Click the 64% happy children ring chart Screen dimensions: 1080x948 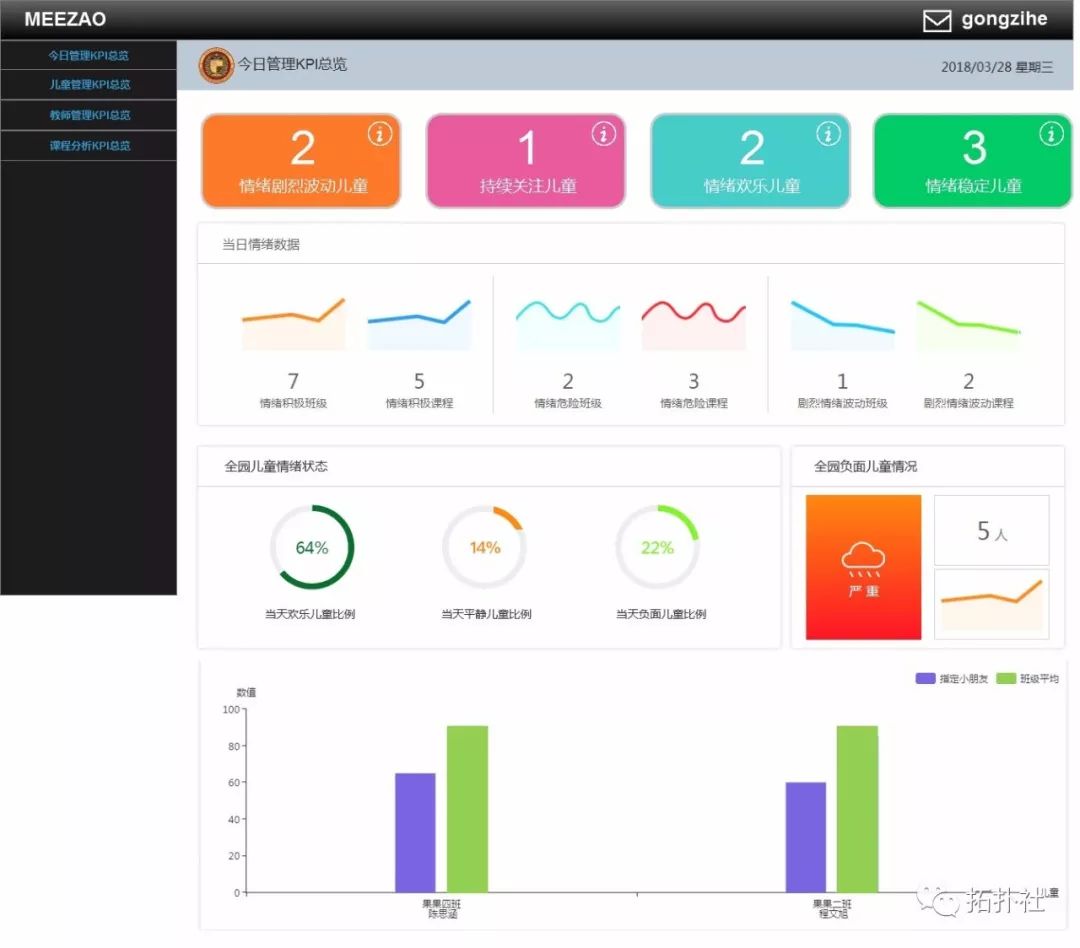point(312,547)
